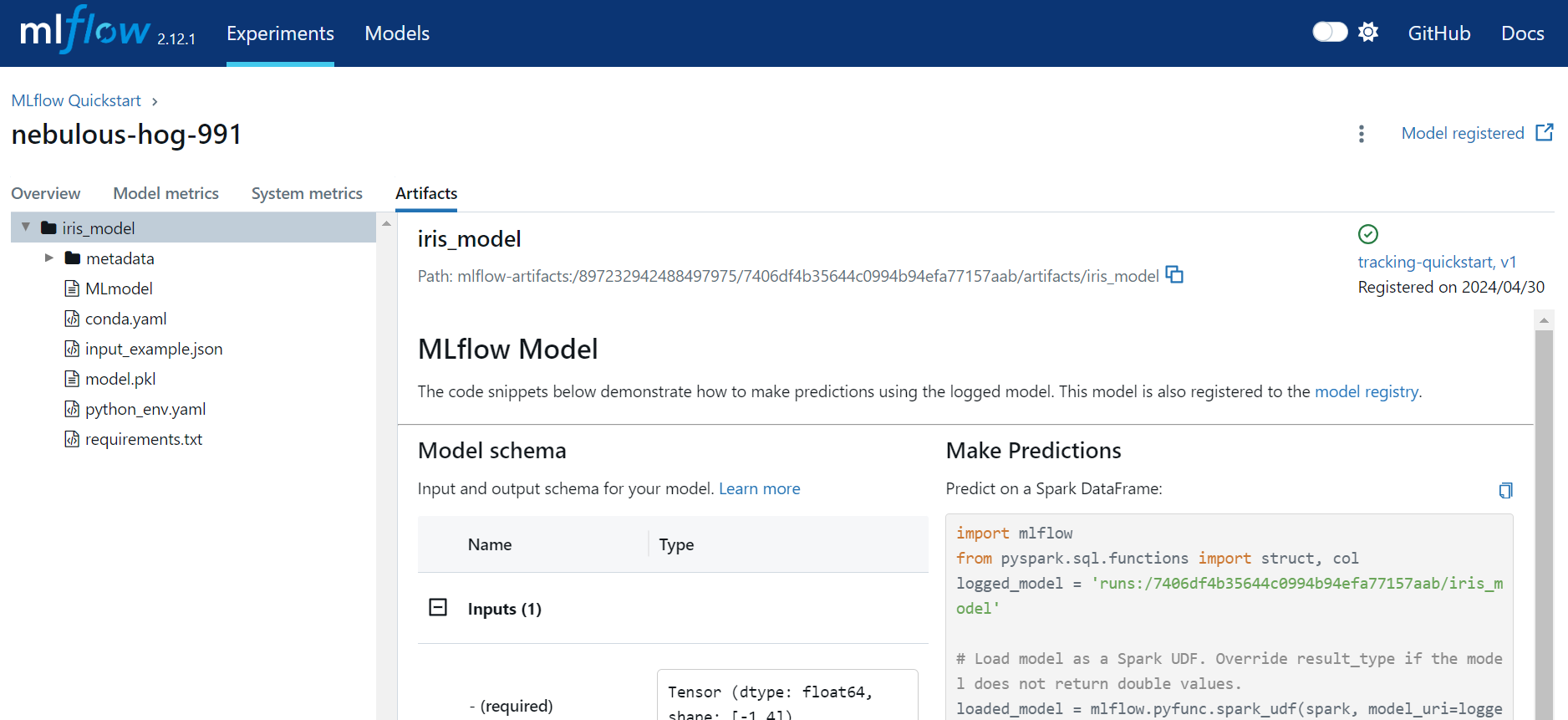Open python_env.yaml artifact
This screenshot has height=720, width=1568.
pyautogui.click(x=145, y=409)
